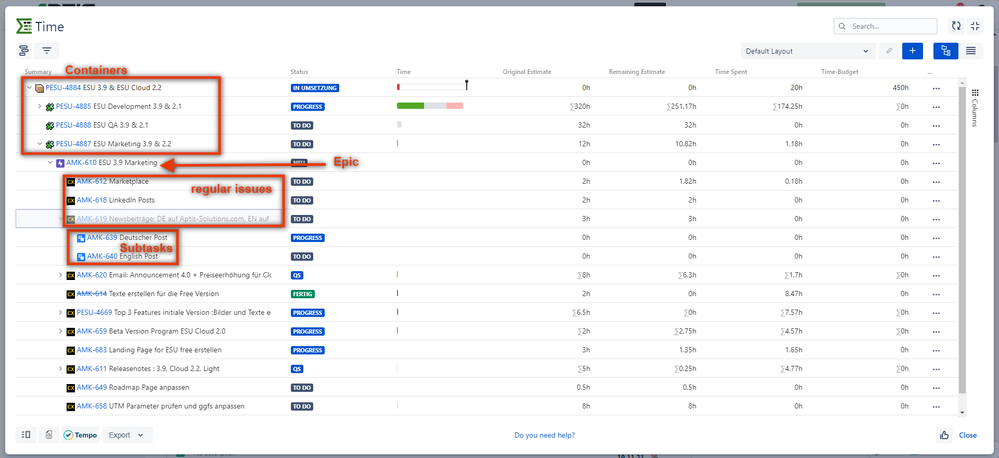Screen dimensions: 999x458
Task: Click the ∑251.17h Remaining Estimate cell
Action: click(x=682, y=106)
